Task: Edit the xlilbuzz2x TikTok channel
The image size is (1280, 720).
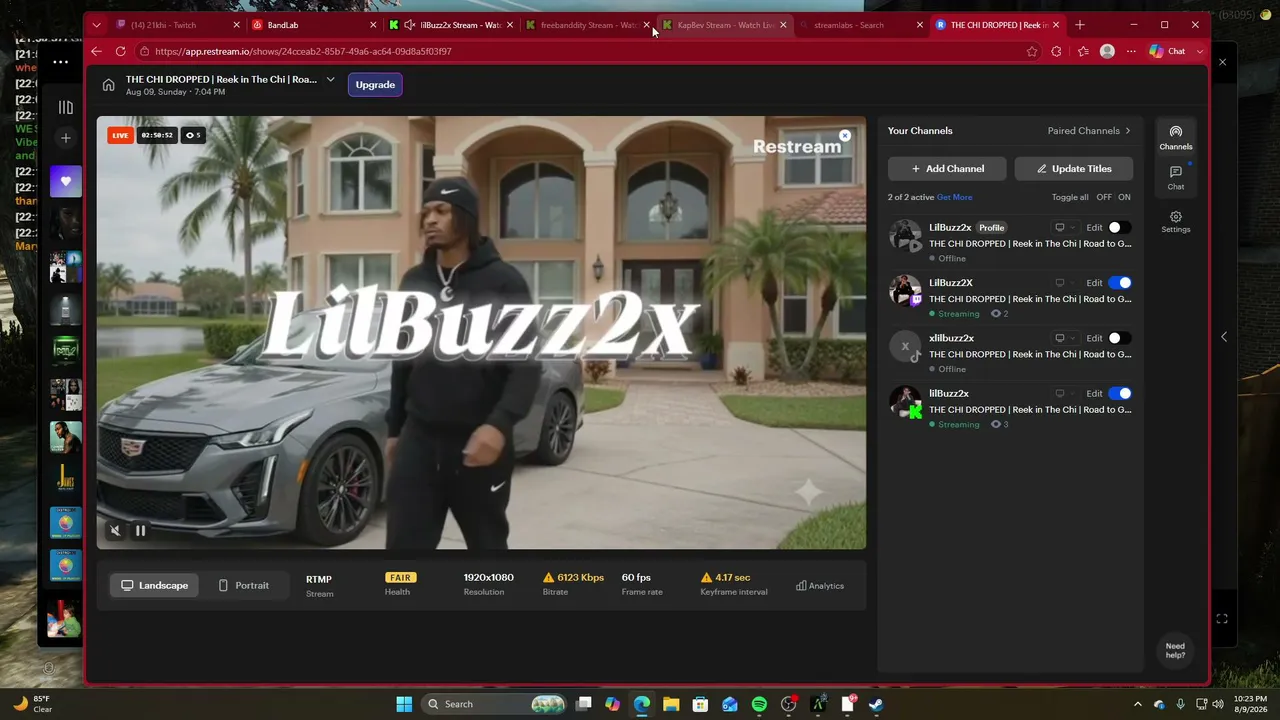Action: [x=1094, y=338]
